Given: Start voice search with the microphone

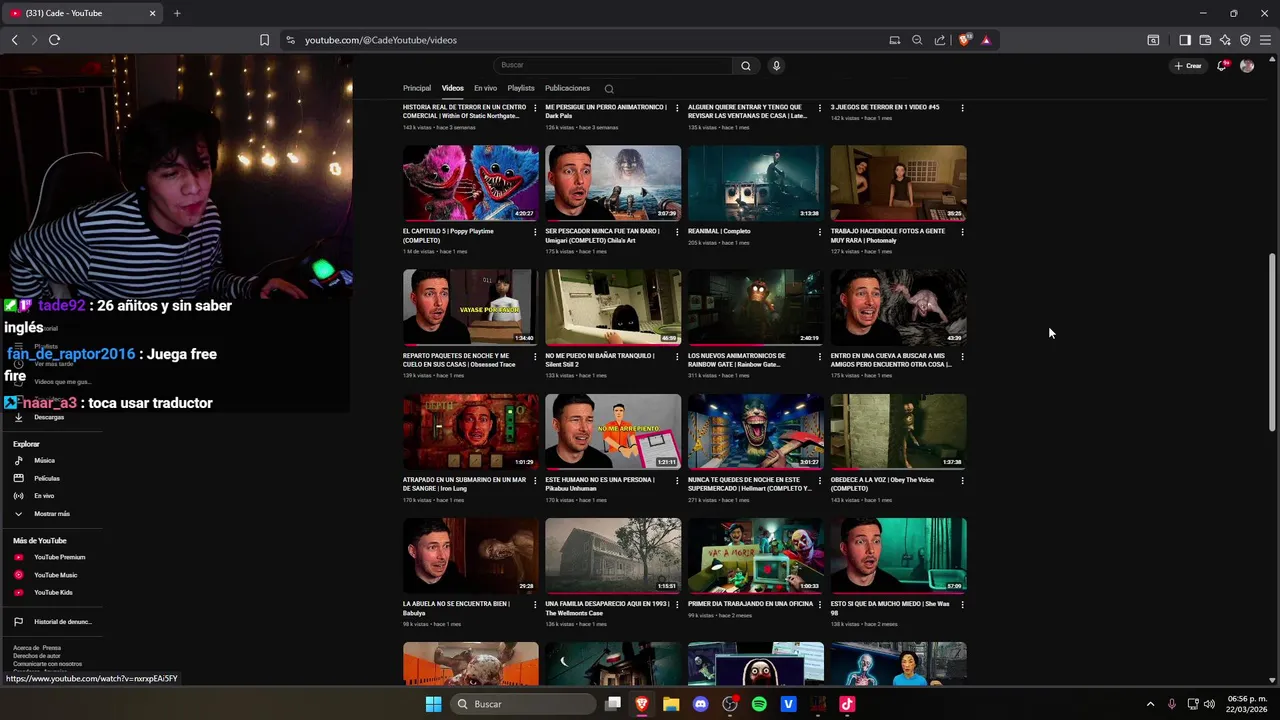Looking at the screenshot, I should pyautogui.click(x=776, y=65).
